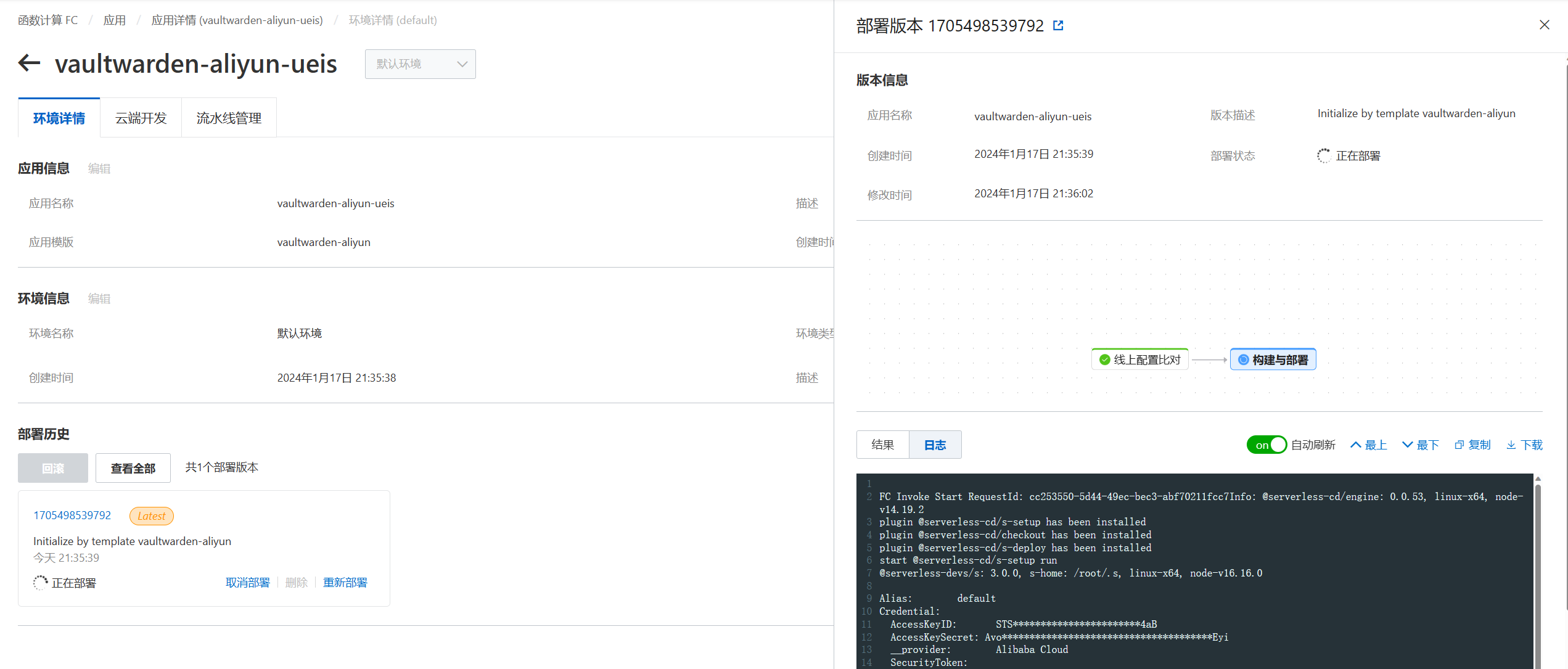
Task: Open 应用 breadcrumb link
Action: pos(115,20)
